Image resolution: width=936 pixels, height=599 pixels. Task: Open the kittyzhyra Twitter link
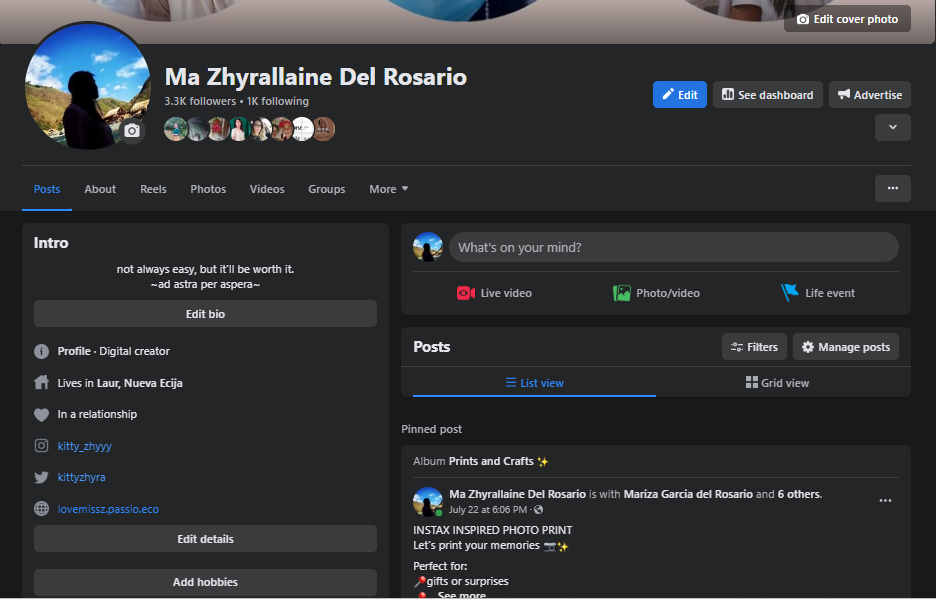pyautogui.click(x=81, y=477)
